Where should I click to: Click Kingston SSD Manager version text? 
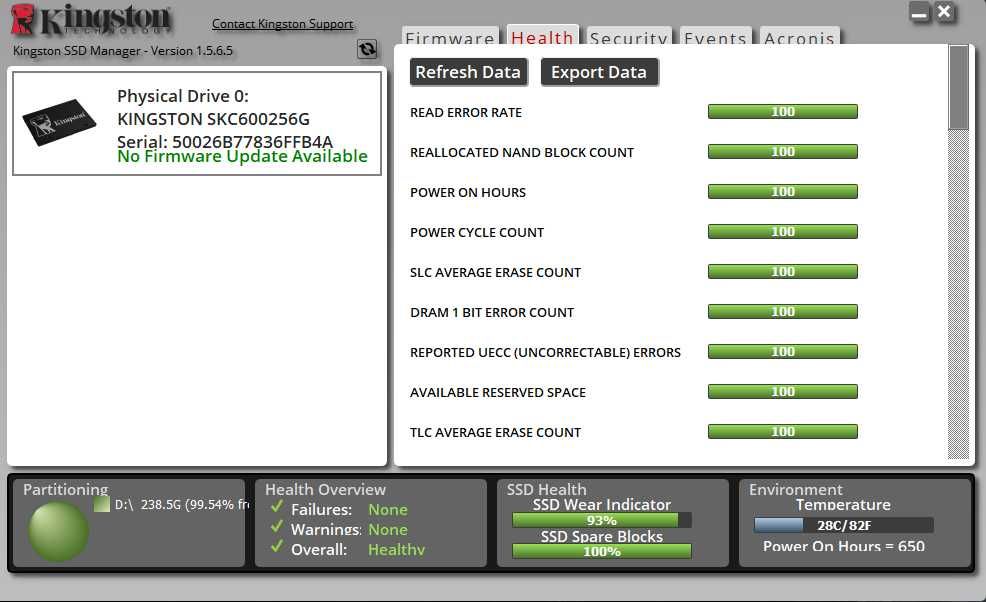tap(123, 51)
